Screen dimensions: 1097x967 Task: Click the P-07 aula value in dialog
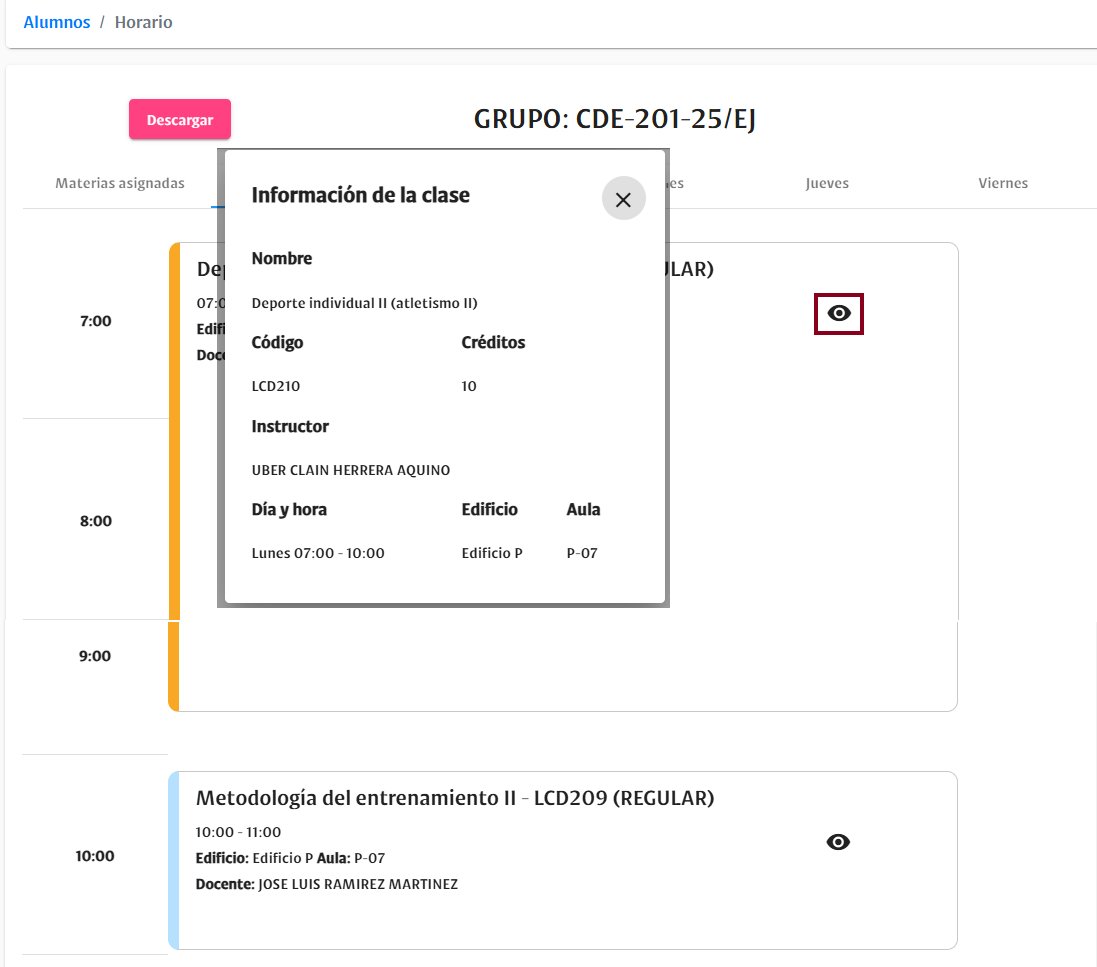(582, 553)
